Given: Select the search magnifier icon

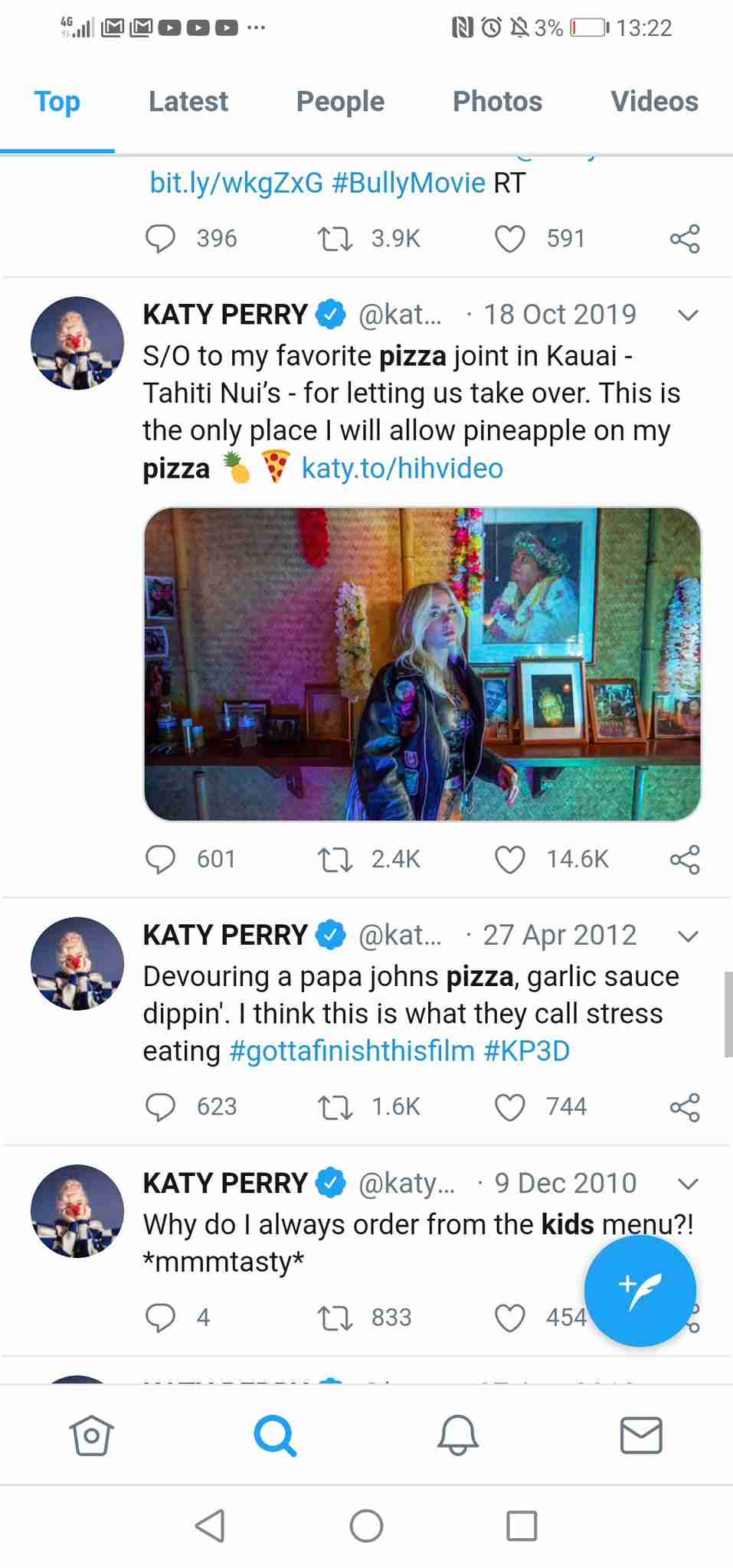Looking at the screenshot, I should pyautogui.click(x=275, y=1435).
